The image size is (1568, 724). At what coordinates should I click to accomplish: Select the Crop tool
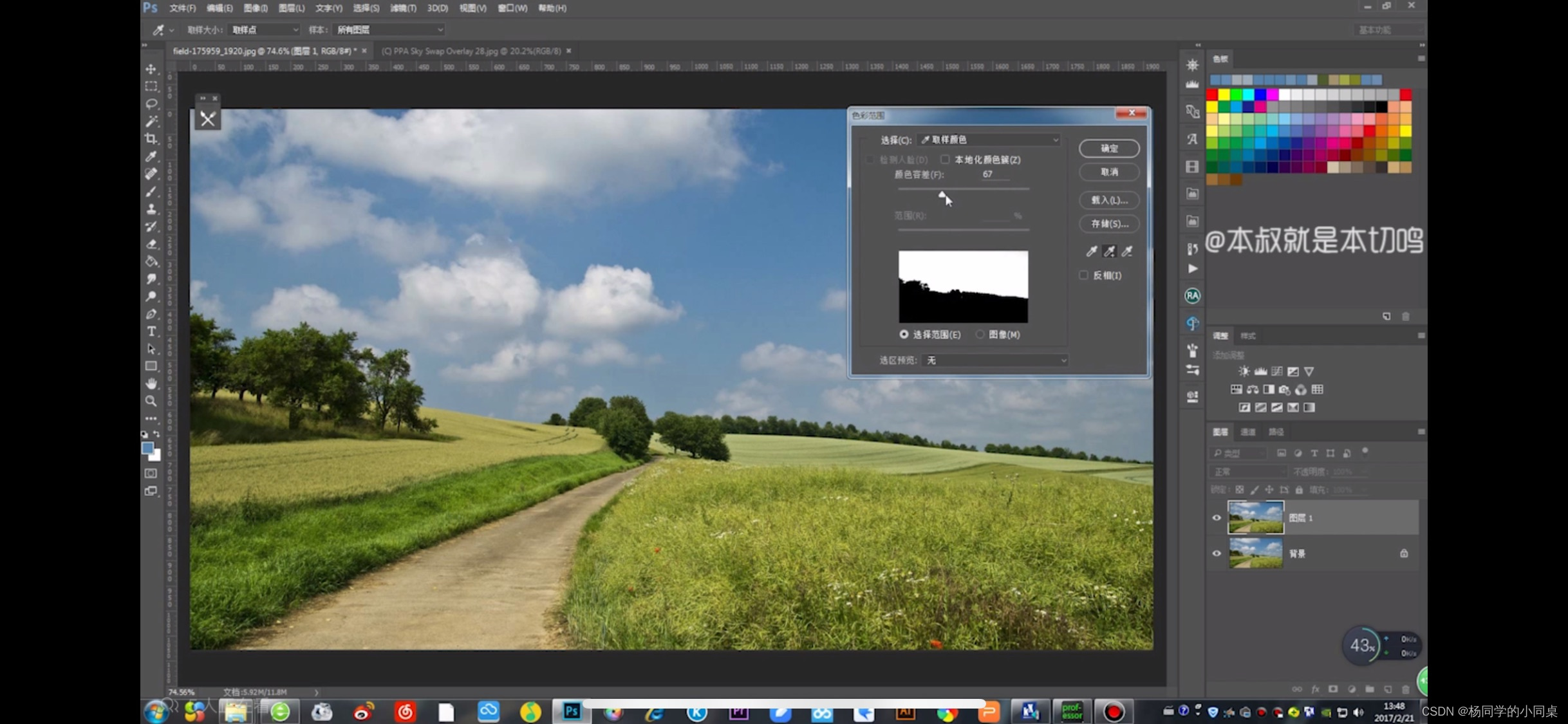tap(151, 138)
